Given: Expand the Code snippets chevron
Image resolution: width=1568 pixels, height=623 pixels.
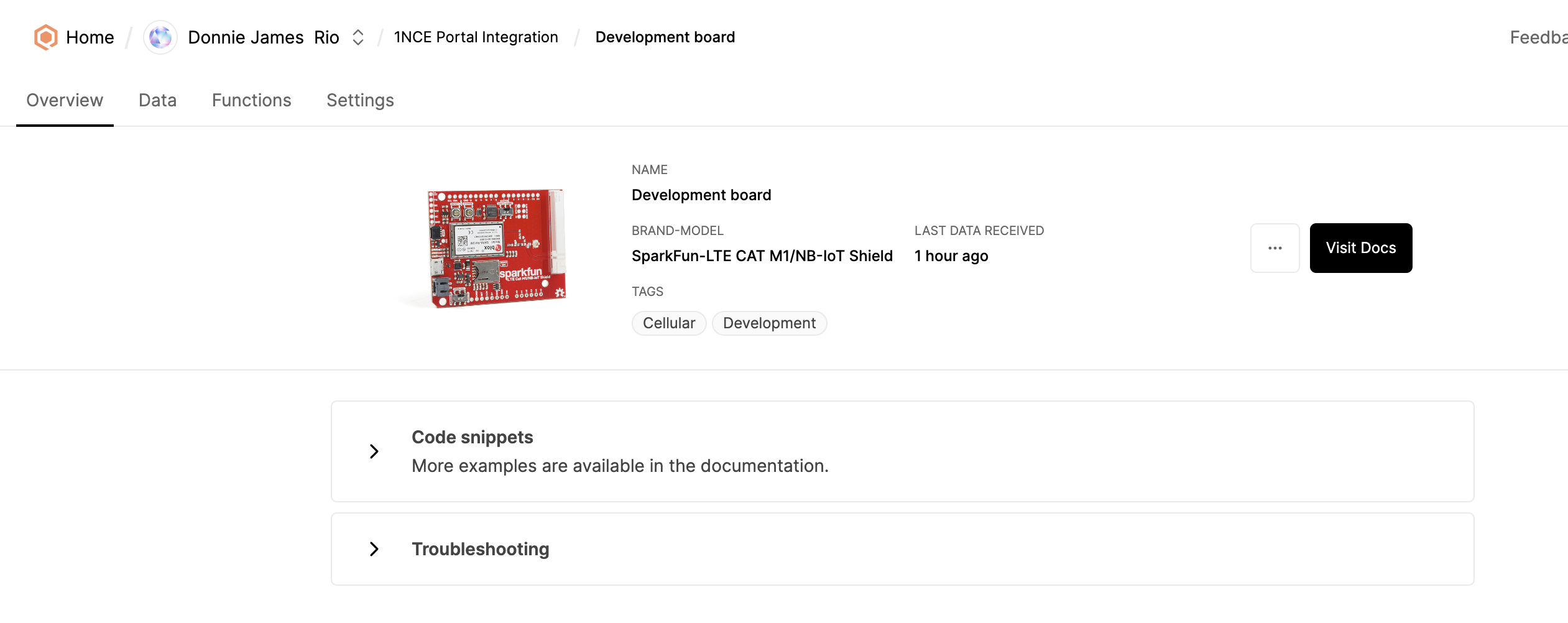Looking at the screenshot, I should coord(374,451).
